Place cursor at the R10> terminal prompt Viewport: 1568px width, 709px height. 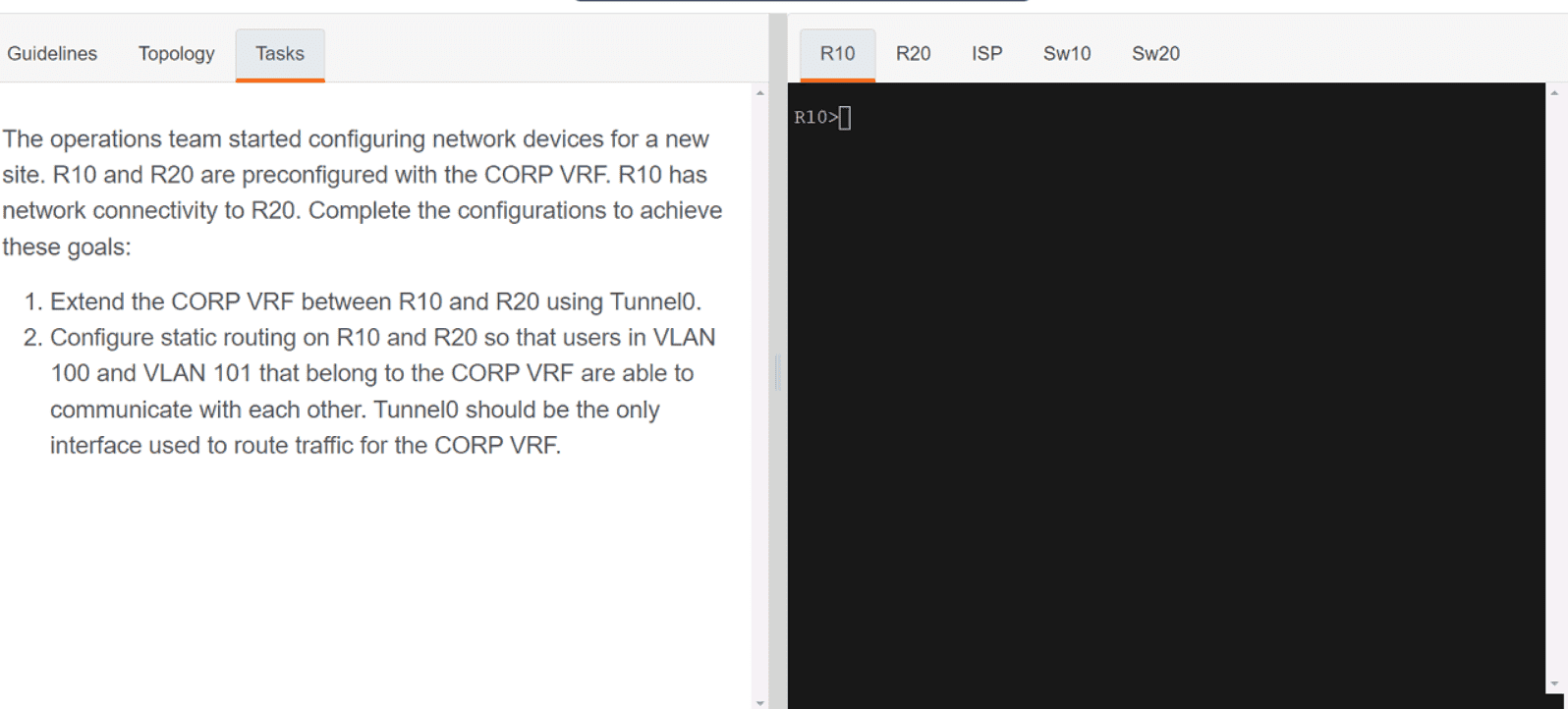[x=845, y=118]
